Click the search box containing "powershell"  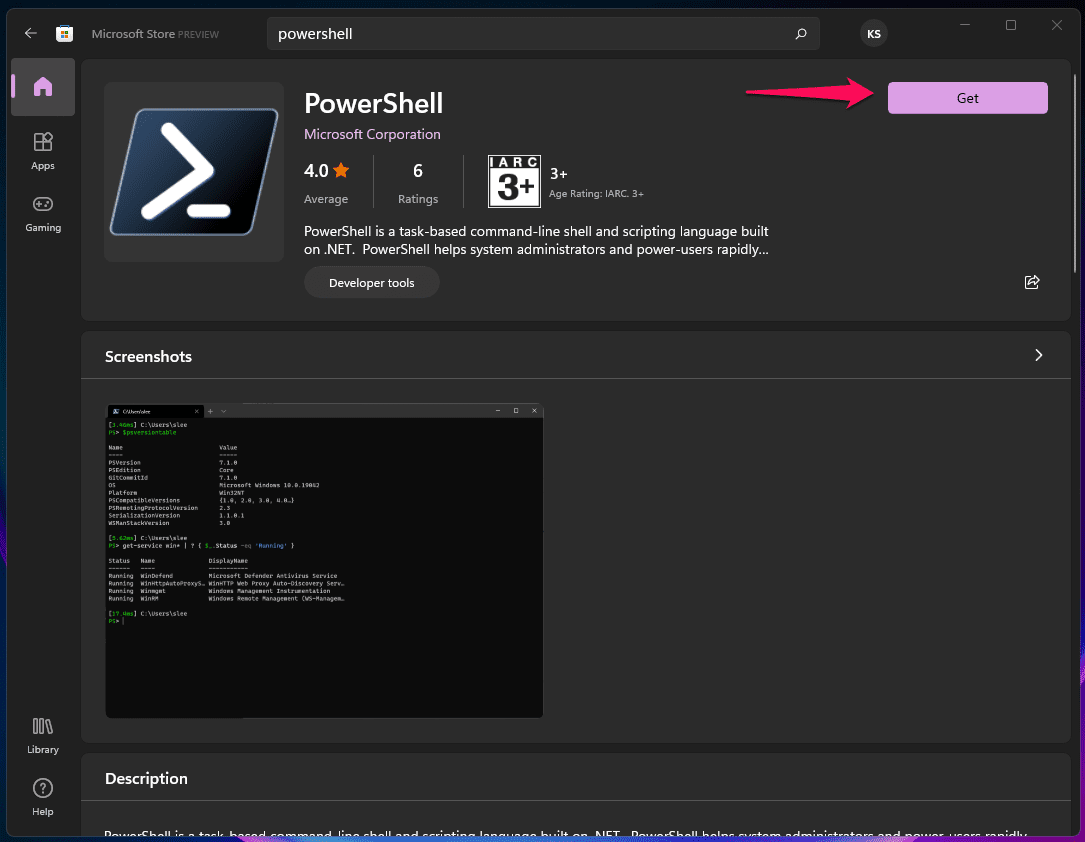pyautogui.click(x=530, y=34)
